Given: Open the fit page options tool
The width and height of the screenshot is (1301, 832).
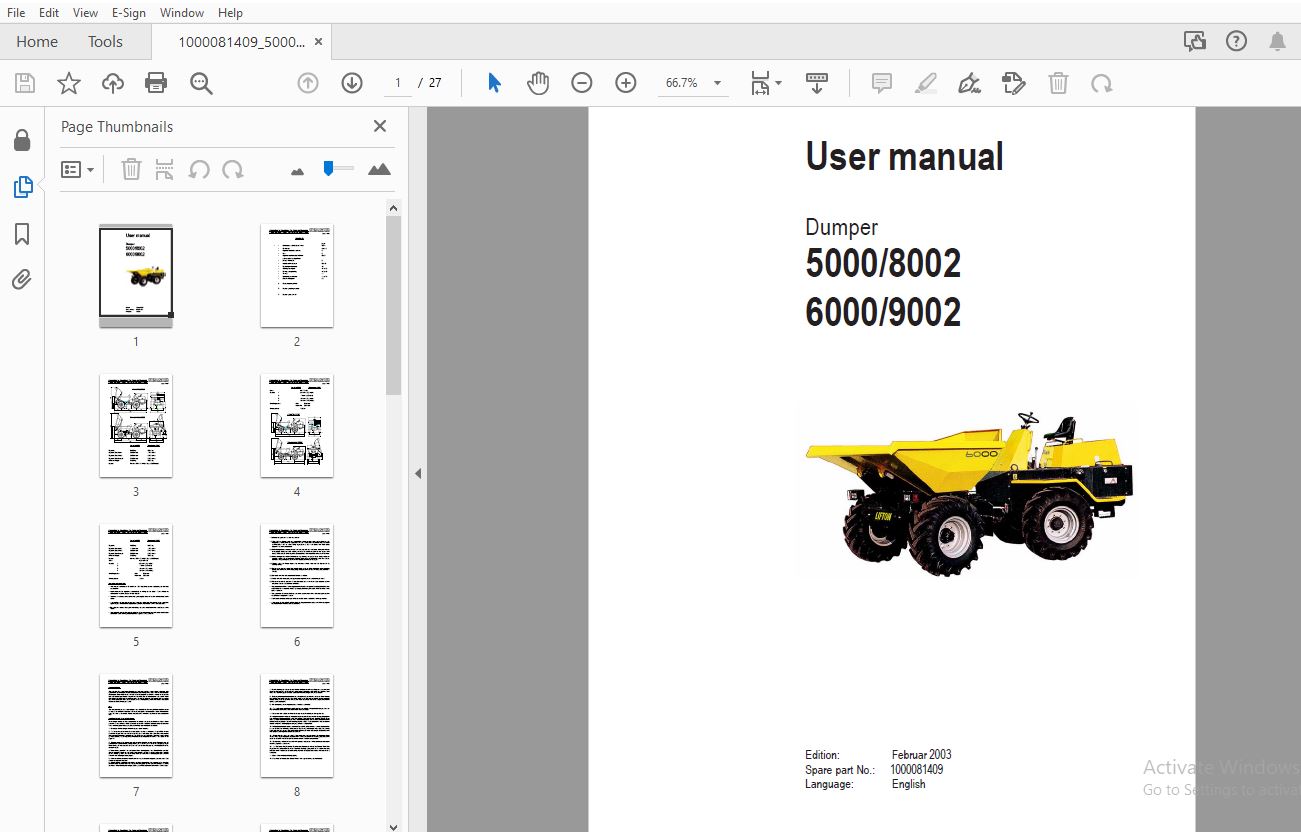Looking at the screenshot, I should pos(766,83).
